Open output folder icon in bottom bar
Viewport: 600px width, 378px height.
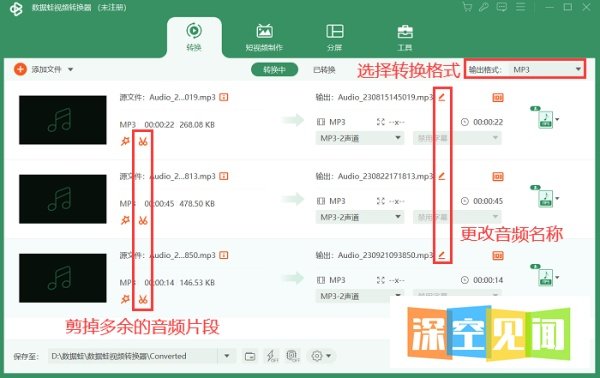click(250, 356)
